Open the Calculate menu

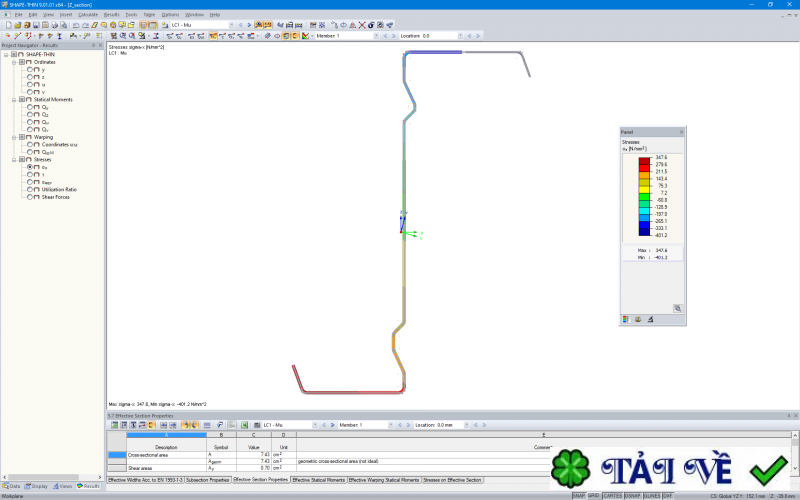pos(88,15)
